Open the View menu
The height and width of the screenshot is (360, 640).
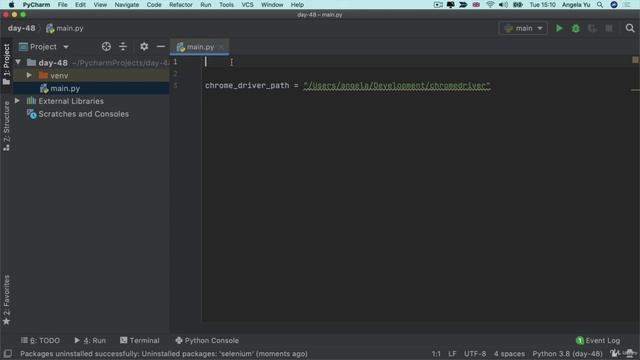click(100, 4)
